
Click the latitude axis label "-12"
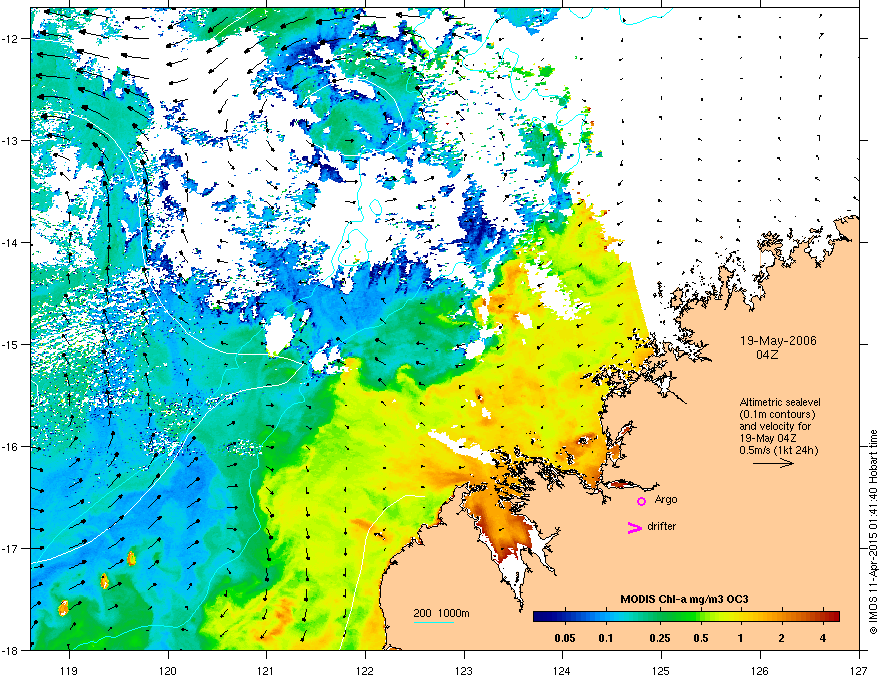[10, 38]
